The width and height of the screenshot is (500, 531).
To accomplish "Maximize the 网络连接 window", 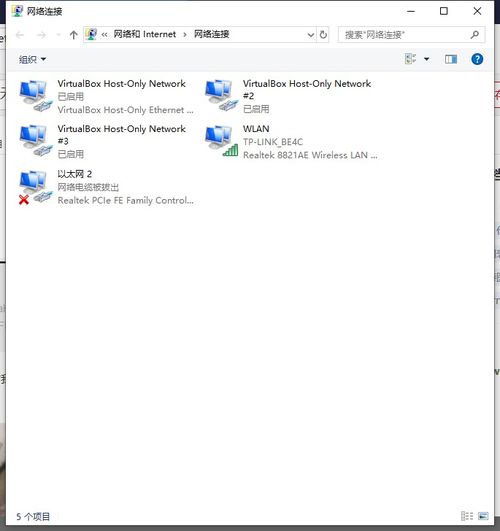I will (443, 11).
